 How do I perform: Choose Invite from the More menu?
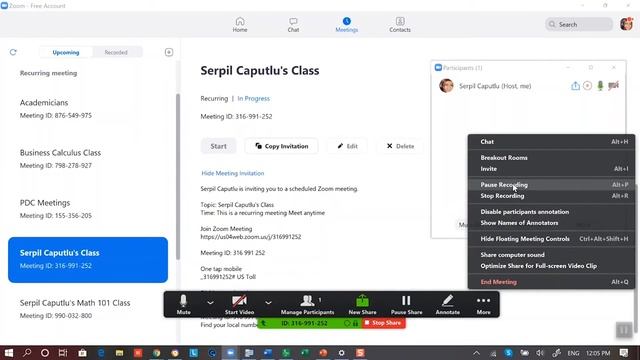pyautogui.click(x=551, y=169)
